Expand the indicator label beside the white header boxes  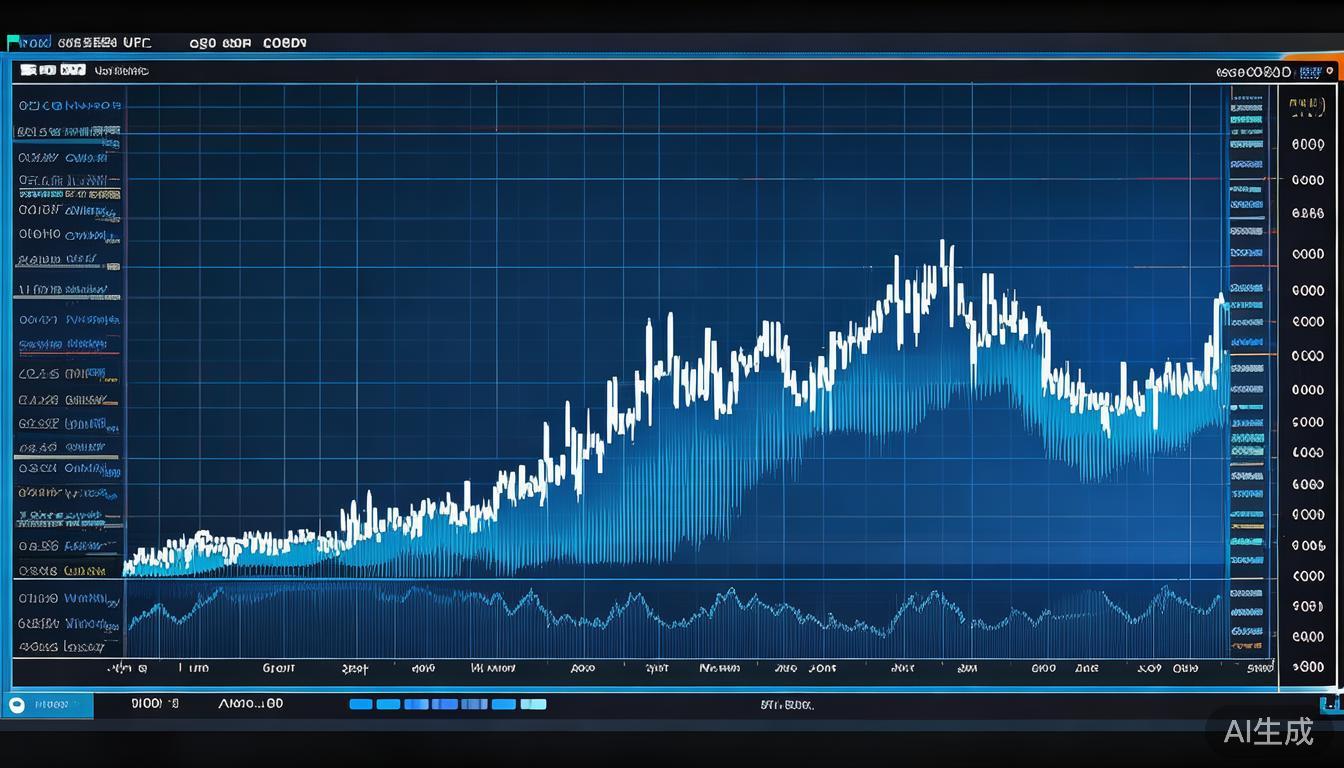pos(121,72)
